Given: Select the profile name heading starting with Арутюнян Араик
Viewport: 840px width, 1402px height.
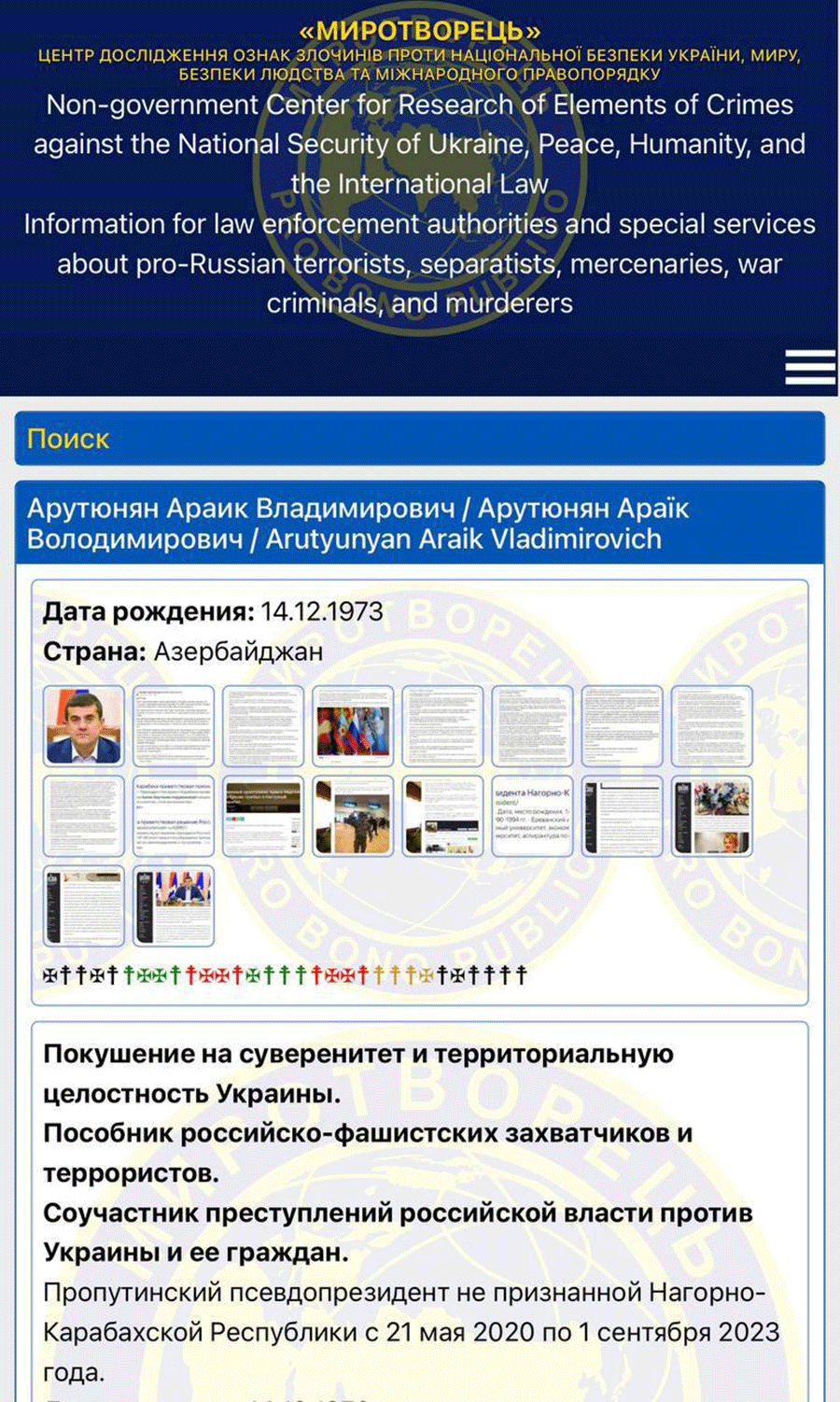Looking at the screenshot, I should click(x=358, y=524).
